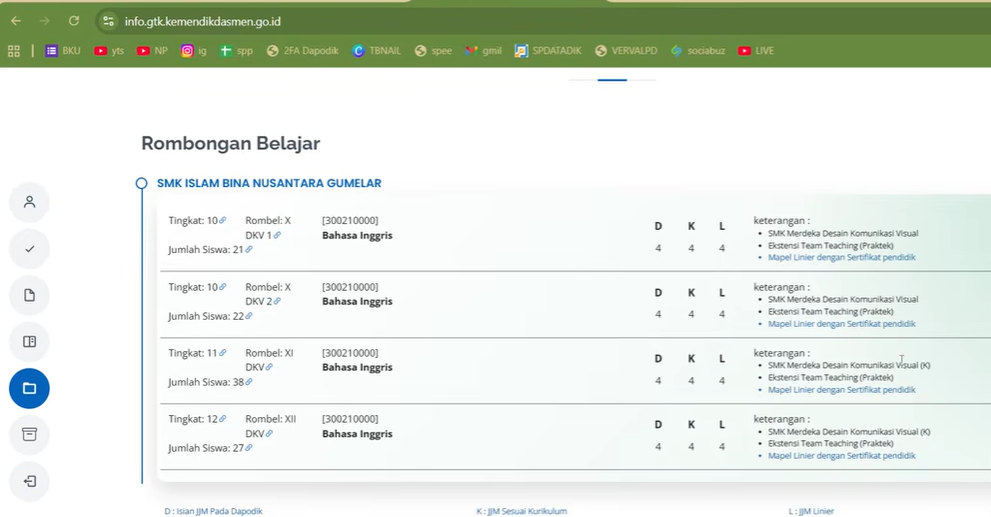Click 'Jumlah Siswa: 38' text

tap(206, 382)
